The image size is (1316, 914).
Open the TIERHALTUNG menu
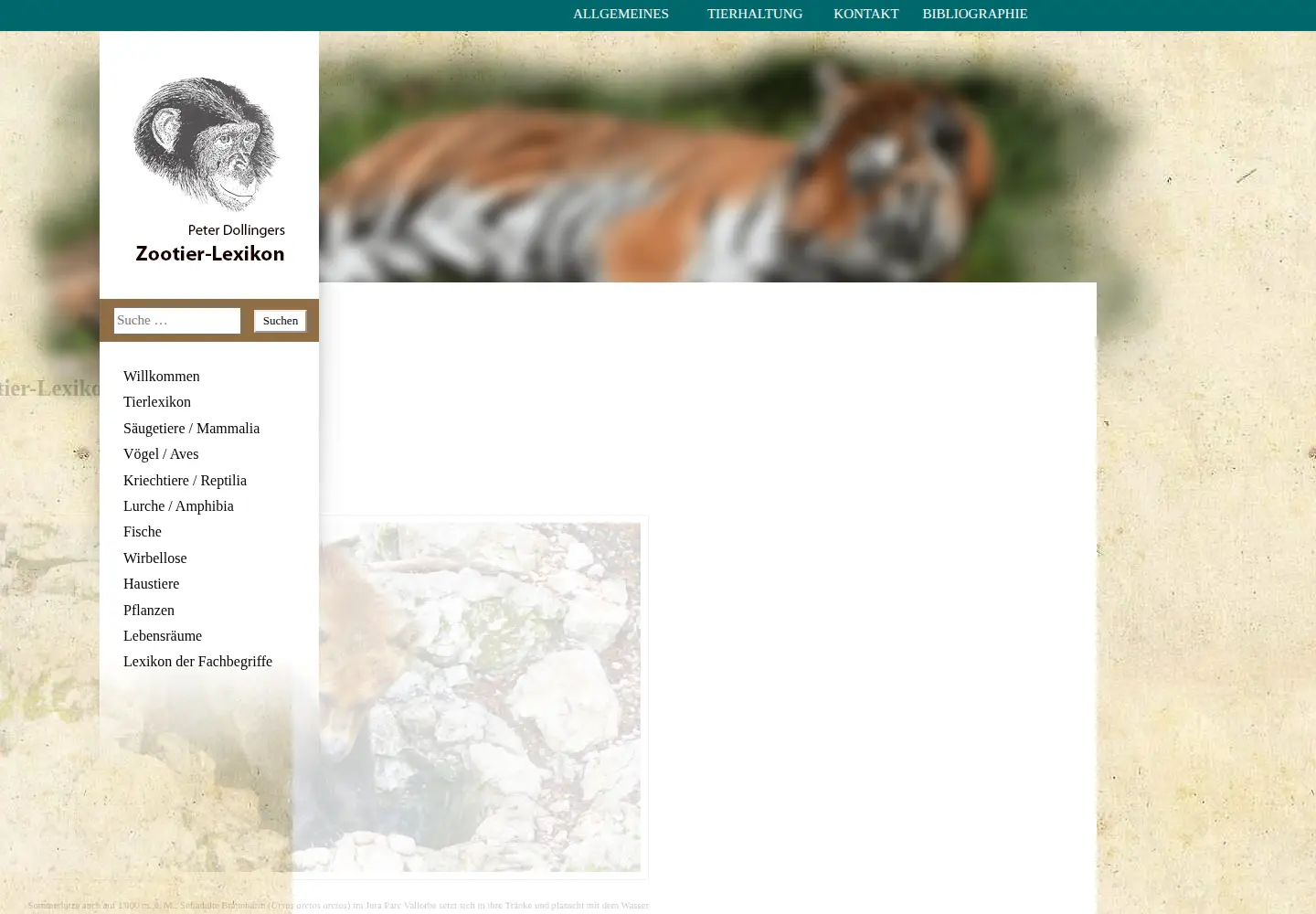[x=754, y=14]
